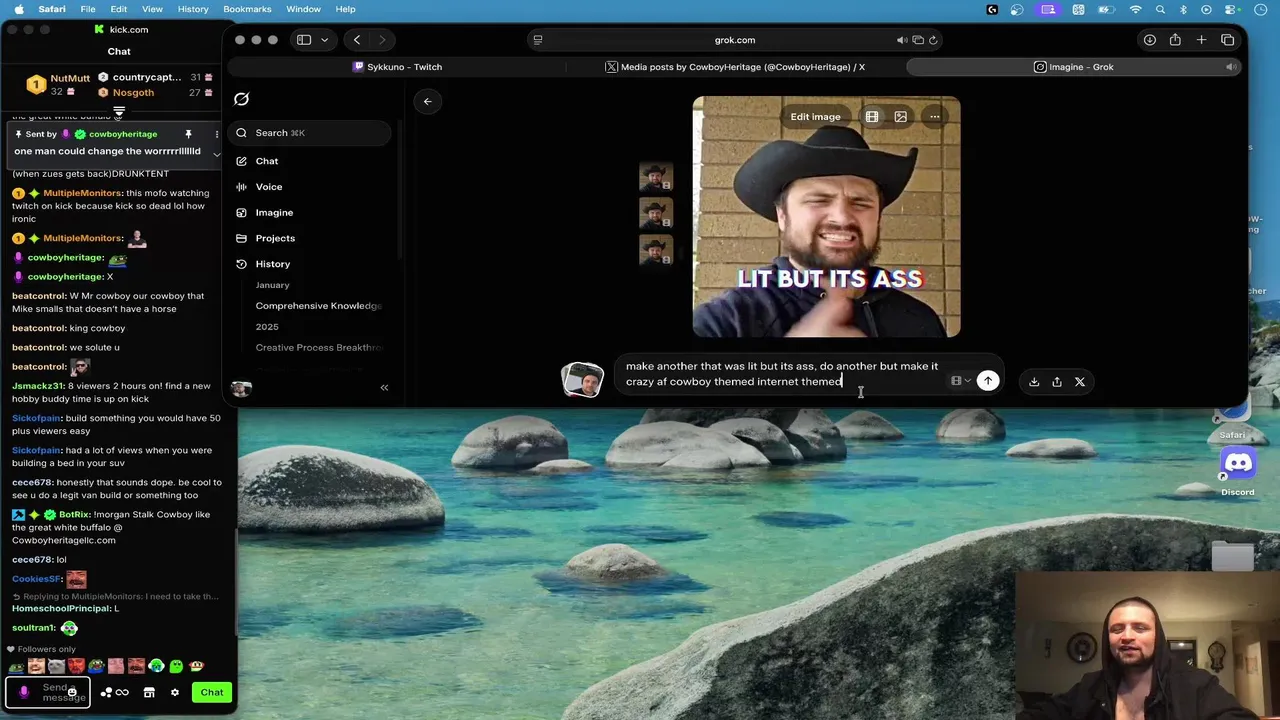Click the Send a message field

[48, 692]
